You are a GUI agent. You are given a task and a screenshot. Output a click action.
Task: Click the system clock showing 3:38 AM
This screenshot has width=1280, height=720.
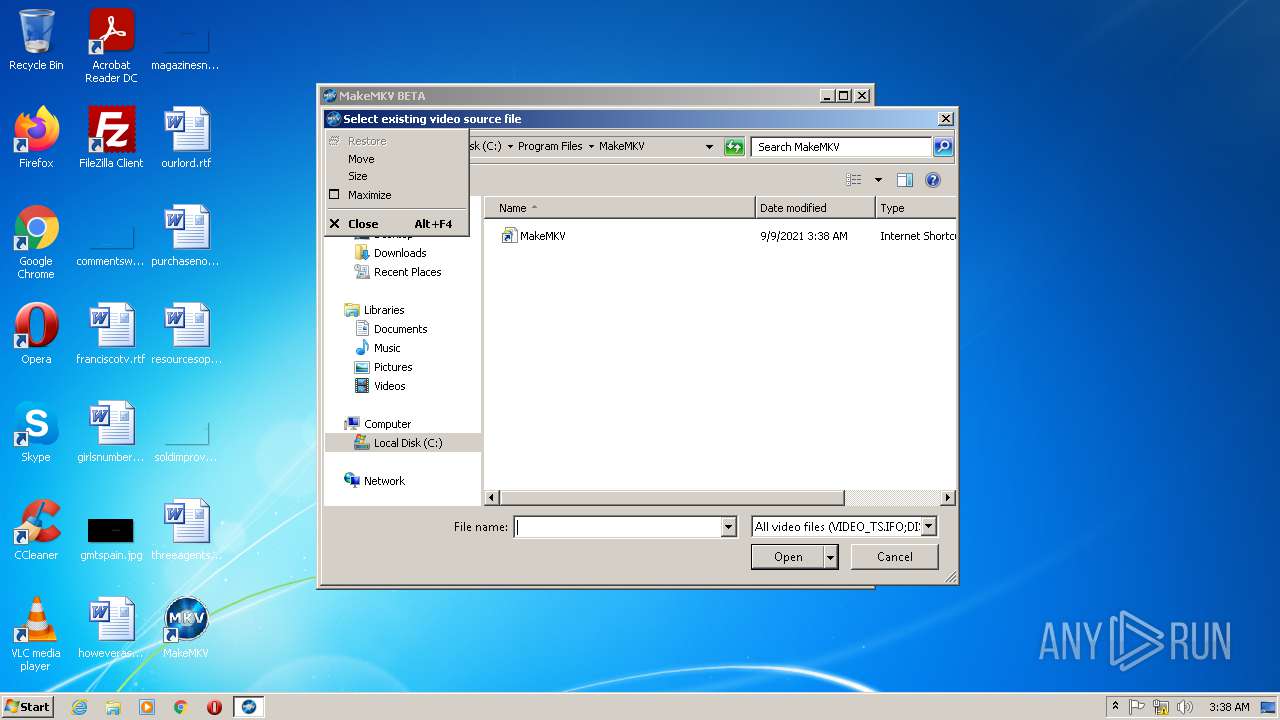pos(1229,707)
